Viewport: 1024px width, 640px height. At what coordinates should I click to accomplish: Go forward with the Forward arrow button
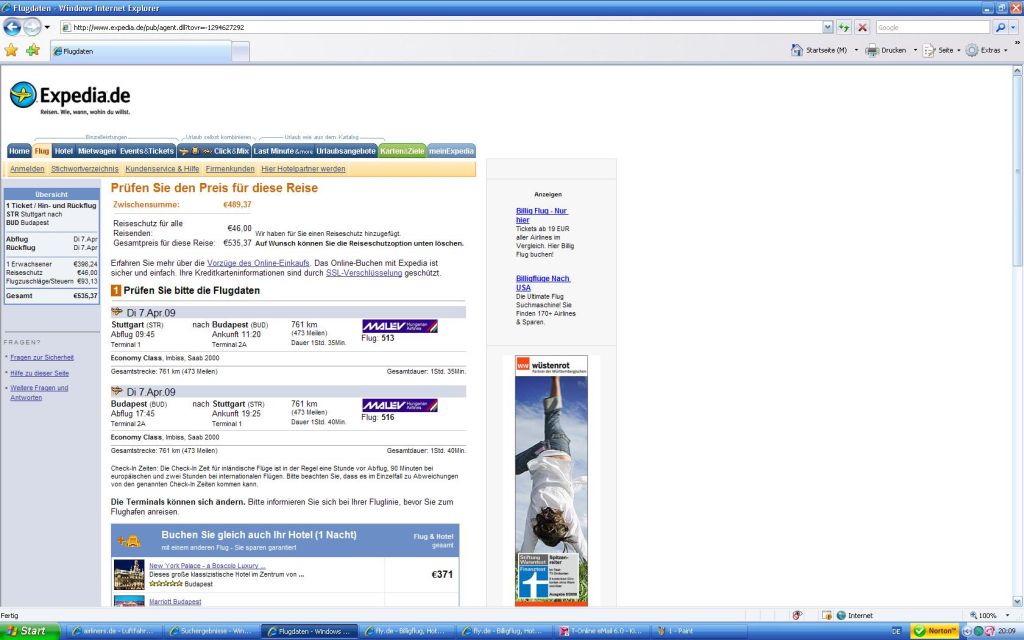(x=32, y=27)
